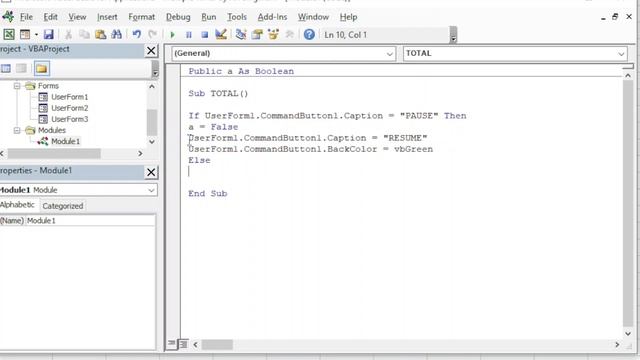This screenshot has height=360, width=640.
Task: Open the Project Explorer icon
Action: click(x=241, y=35)
